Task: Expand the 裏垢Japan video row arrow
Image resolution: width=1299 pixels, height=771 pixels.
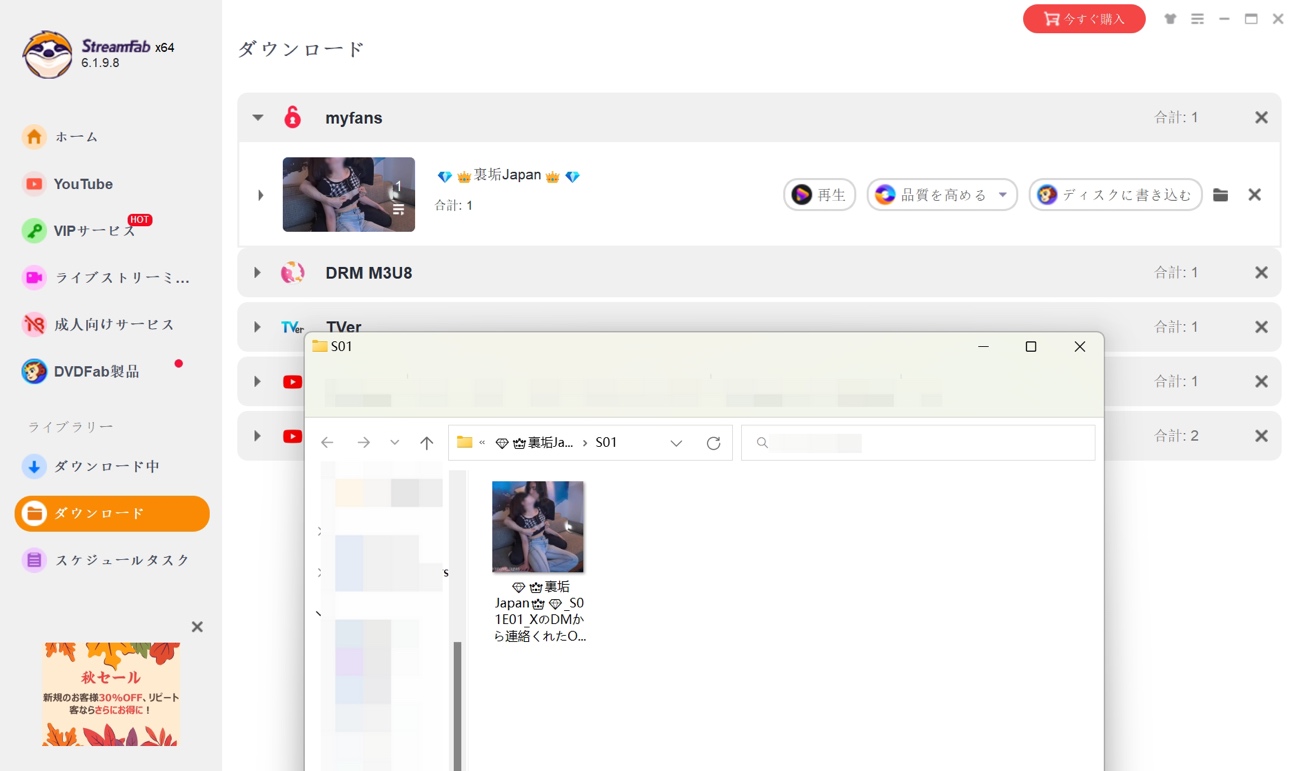Action: pyautogui.click(x=260, y=195)
